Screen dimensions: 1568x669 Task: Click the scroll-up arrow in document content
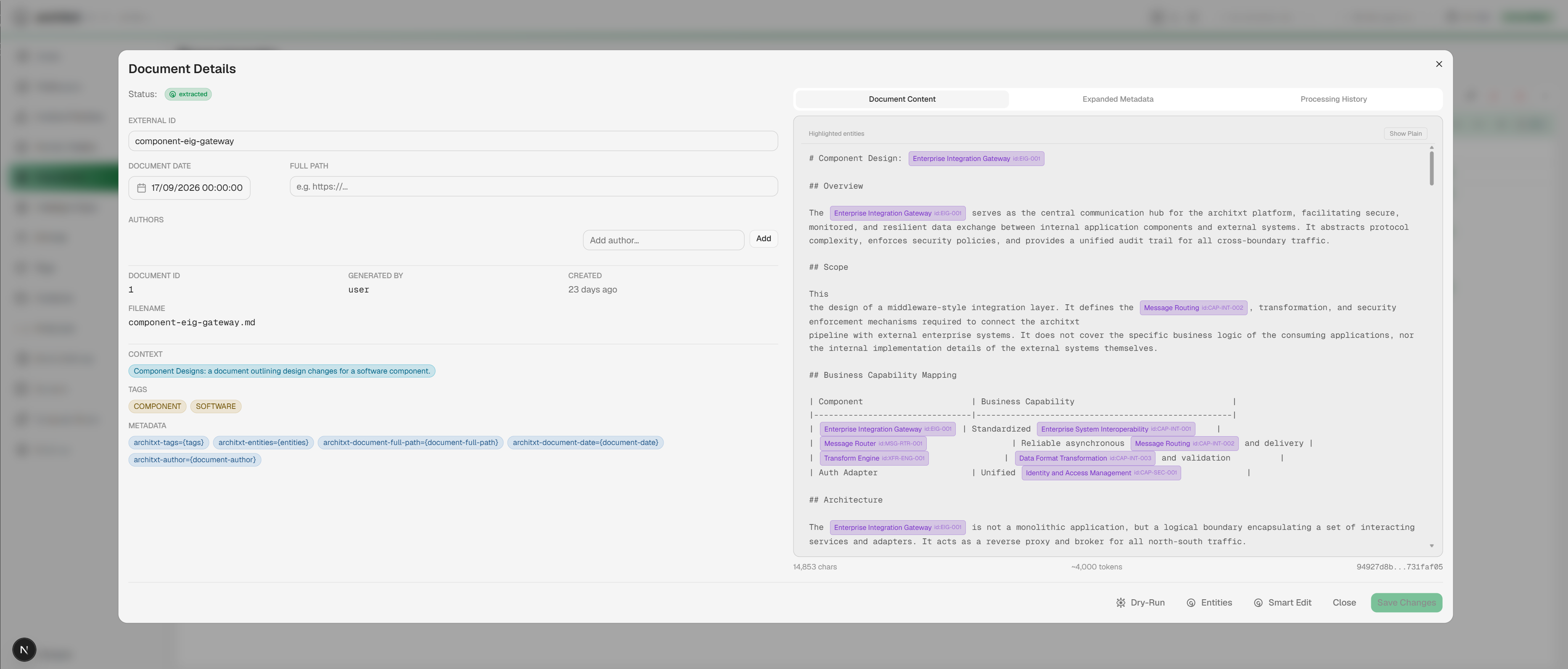[1431, 148]
